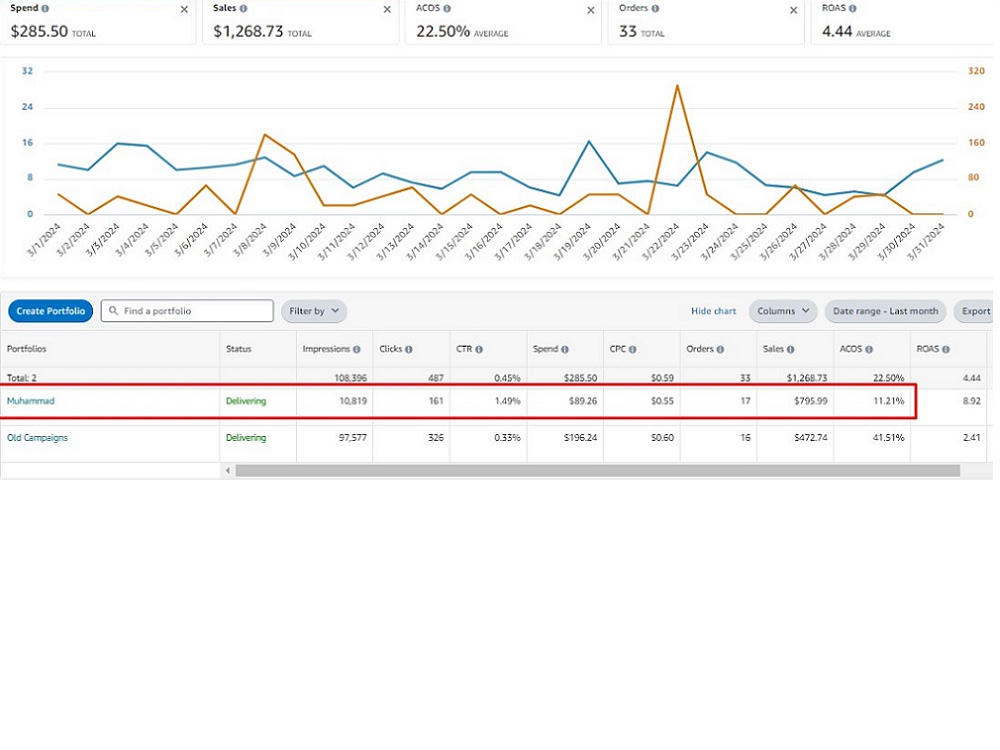Click the Orders column info icon
The width and height of the screenshot is (1000, 750).
click(720, 349)
